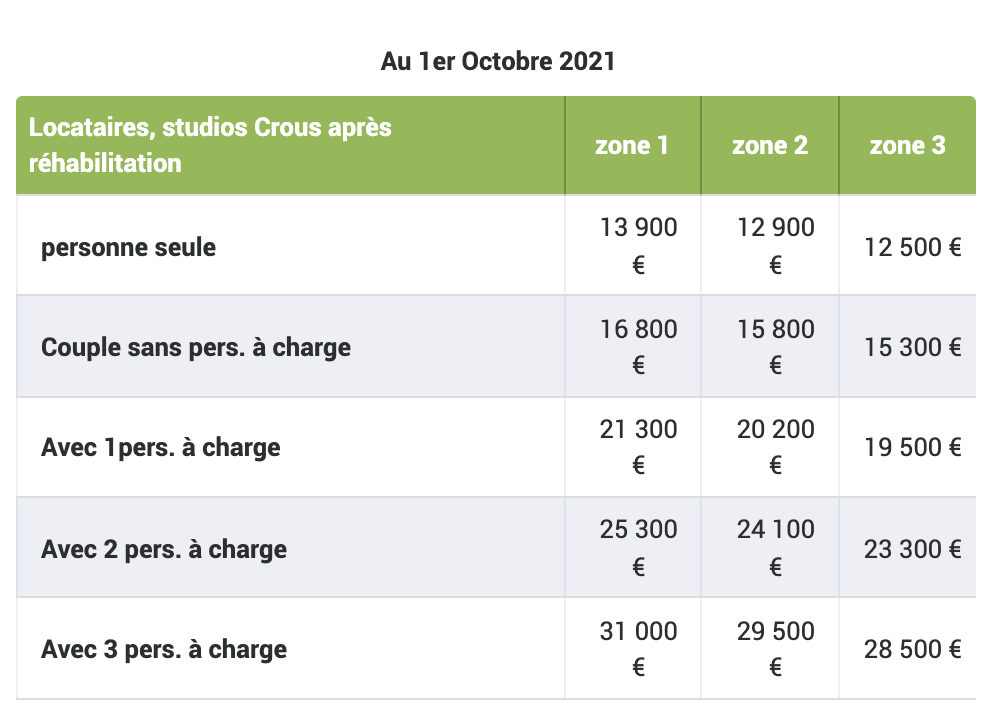Click the 24 100 € cell
This screenshot has width=992, height=724.
point(775,548)
